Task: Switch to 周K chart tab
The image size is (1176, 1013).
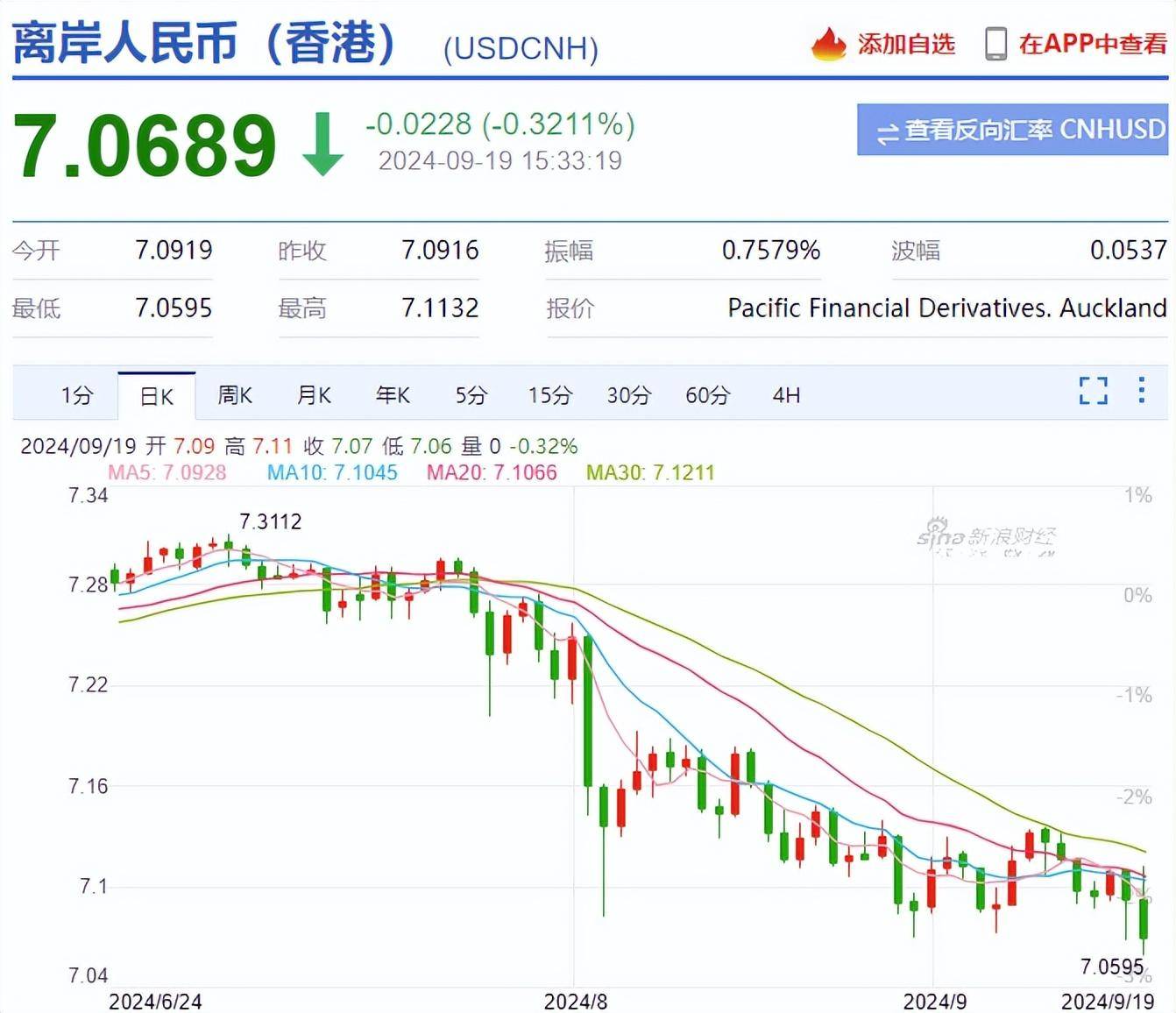Action: coord(235,395)
